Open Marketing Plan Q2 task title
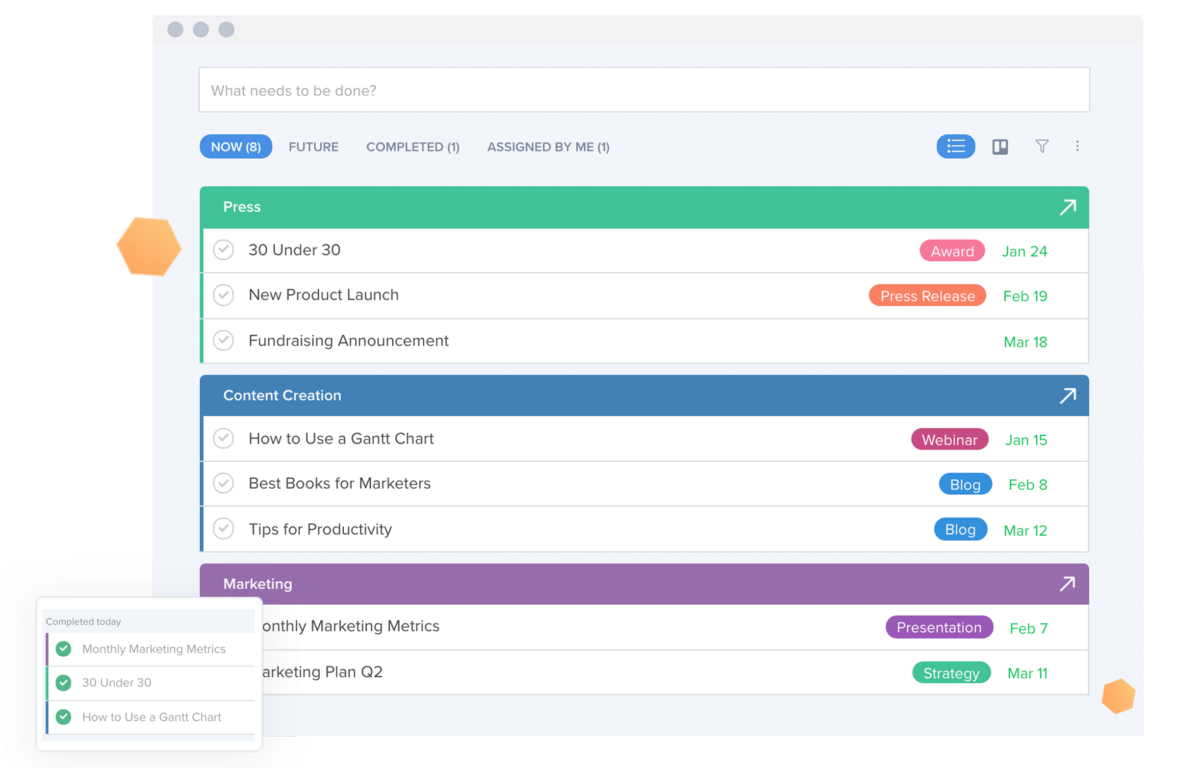Viewport: 1200px width, 768px height. pyautogui.click(x=322, y=672)
